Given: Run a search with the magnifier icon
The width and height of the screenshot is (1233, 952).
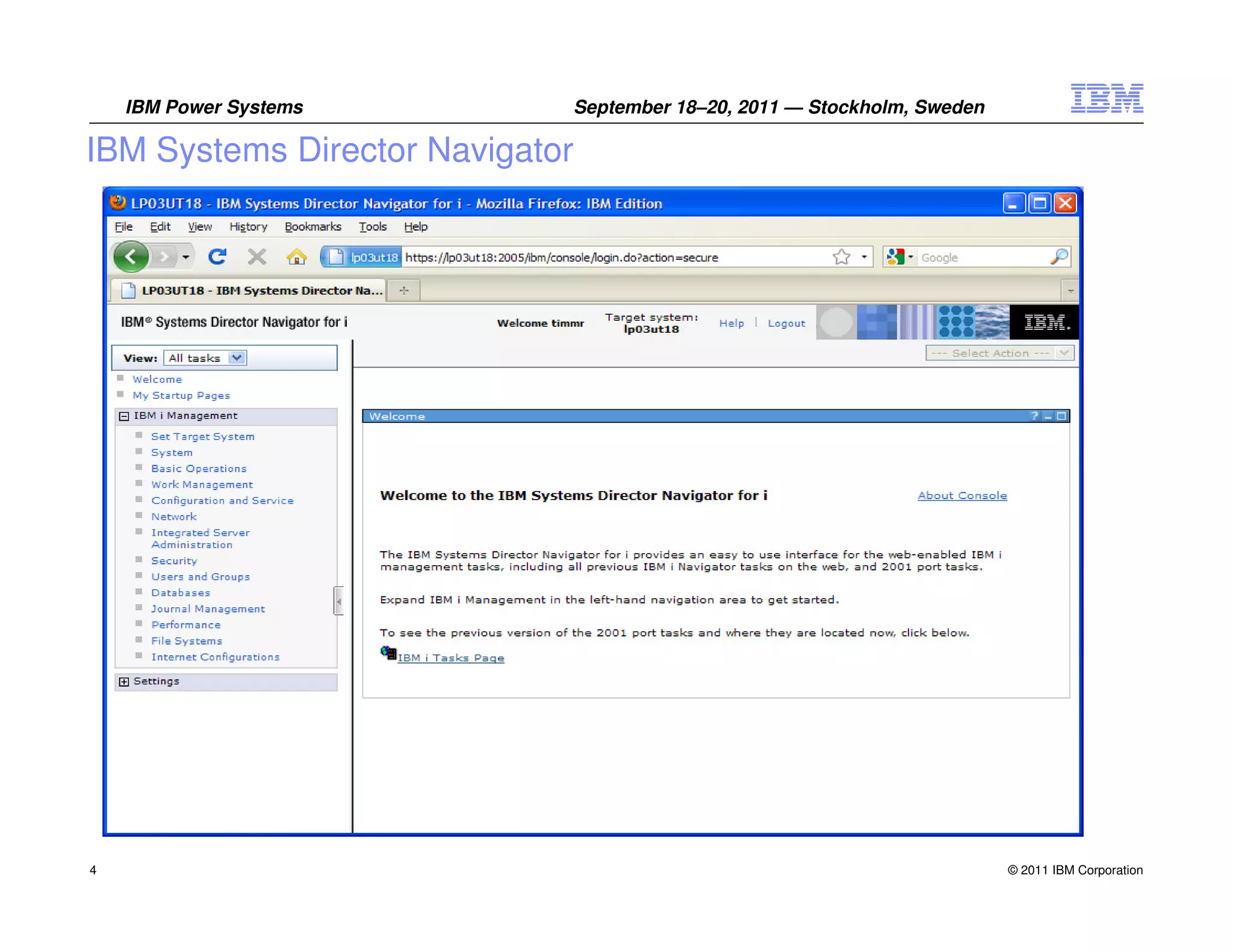Looking at the screenshot, I should [1059, 257].
